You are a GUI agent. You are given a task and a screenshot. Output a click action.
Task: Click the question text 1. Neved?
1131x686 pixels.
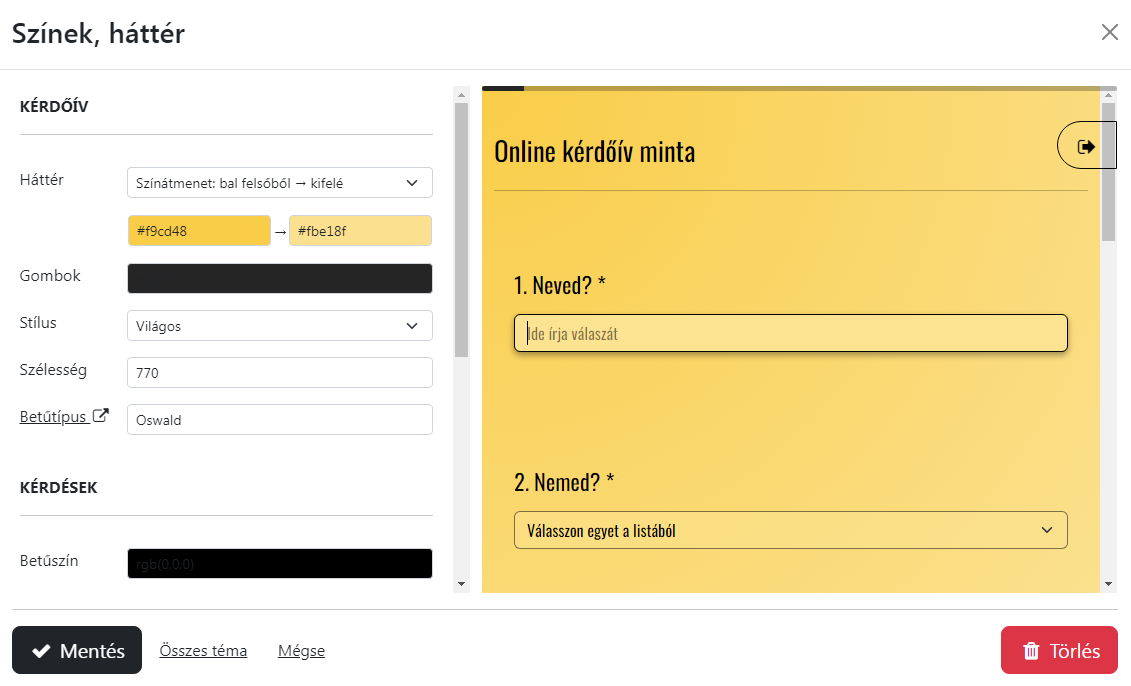[x=560, y=286]
